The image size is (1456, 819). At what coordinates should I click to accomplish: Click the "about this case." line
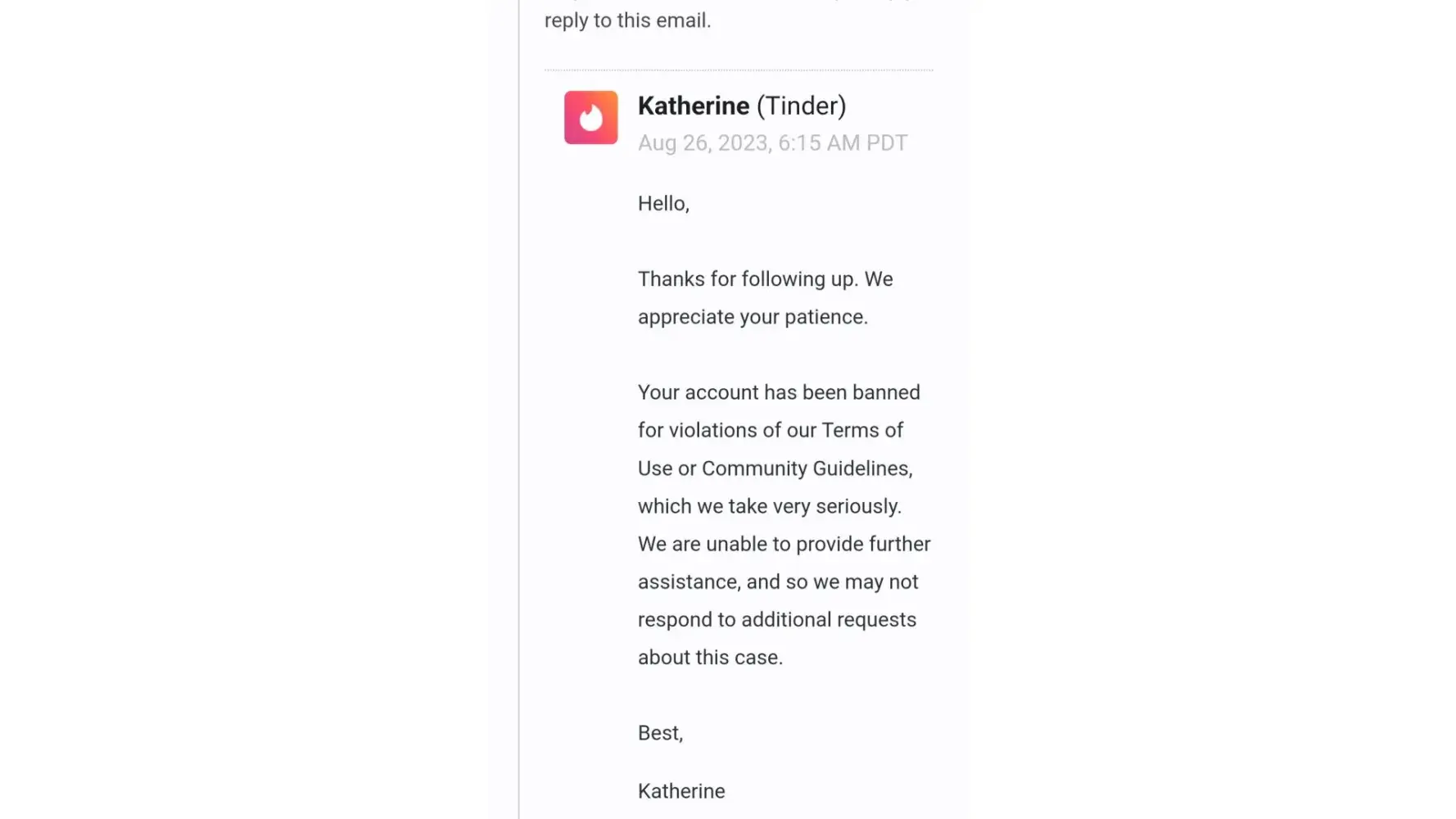[710, 658]
